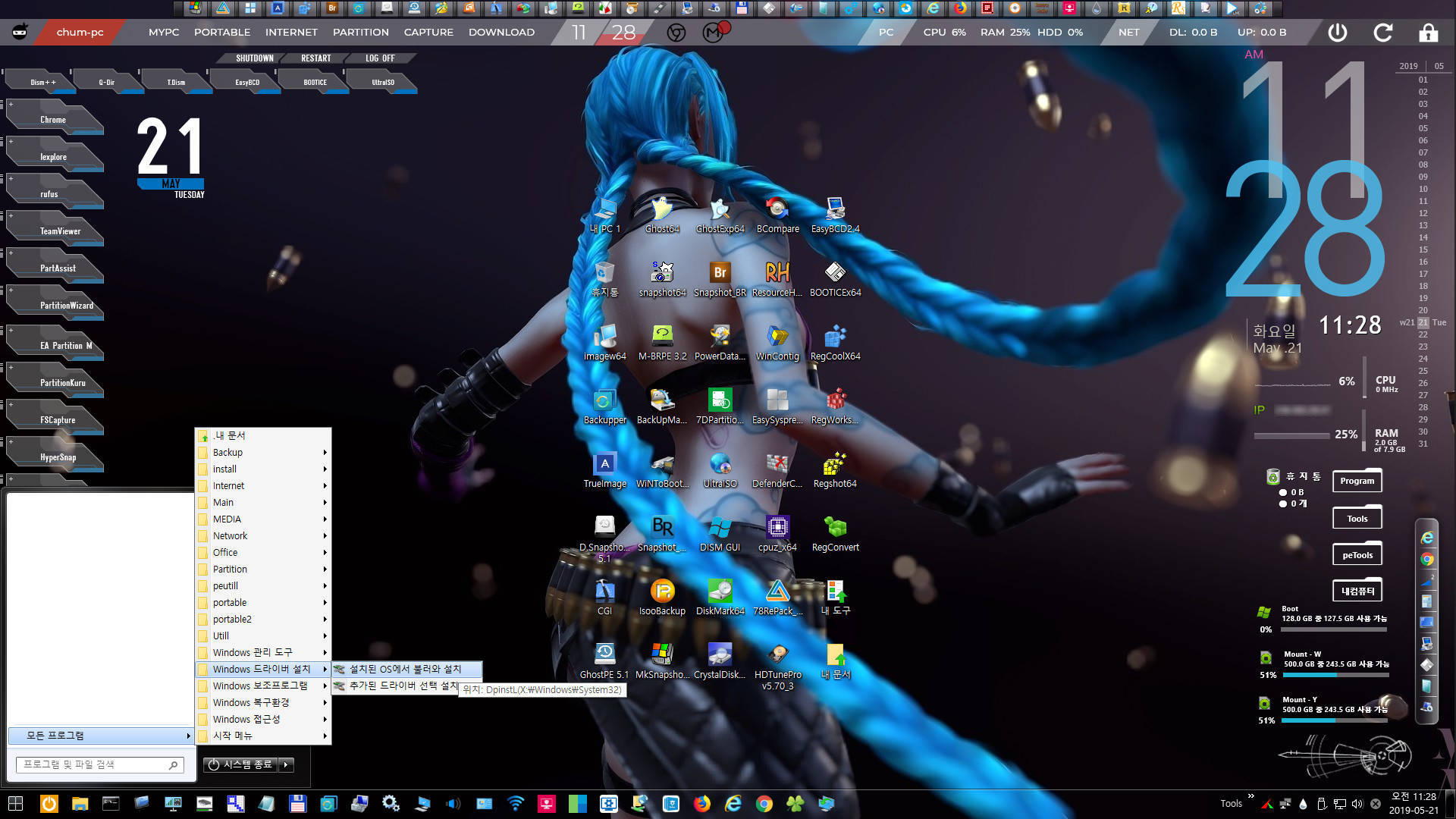Launch TrueImage desktop icon
Screen dimensions: 1456x819
[604, 469]
